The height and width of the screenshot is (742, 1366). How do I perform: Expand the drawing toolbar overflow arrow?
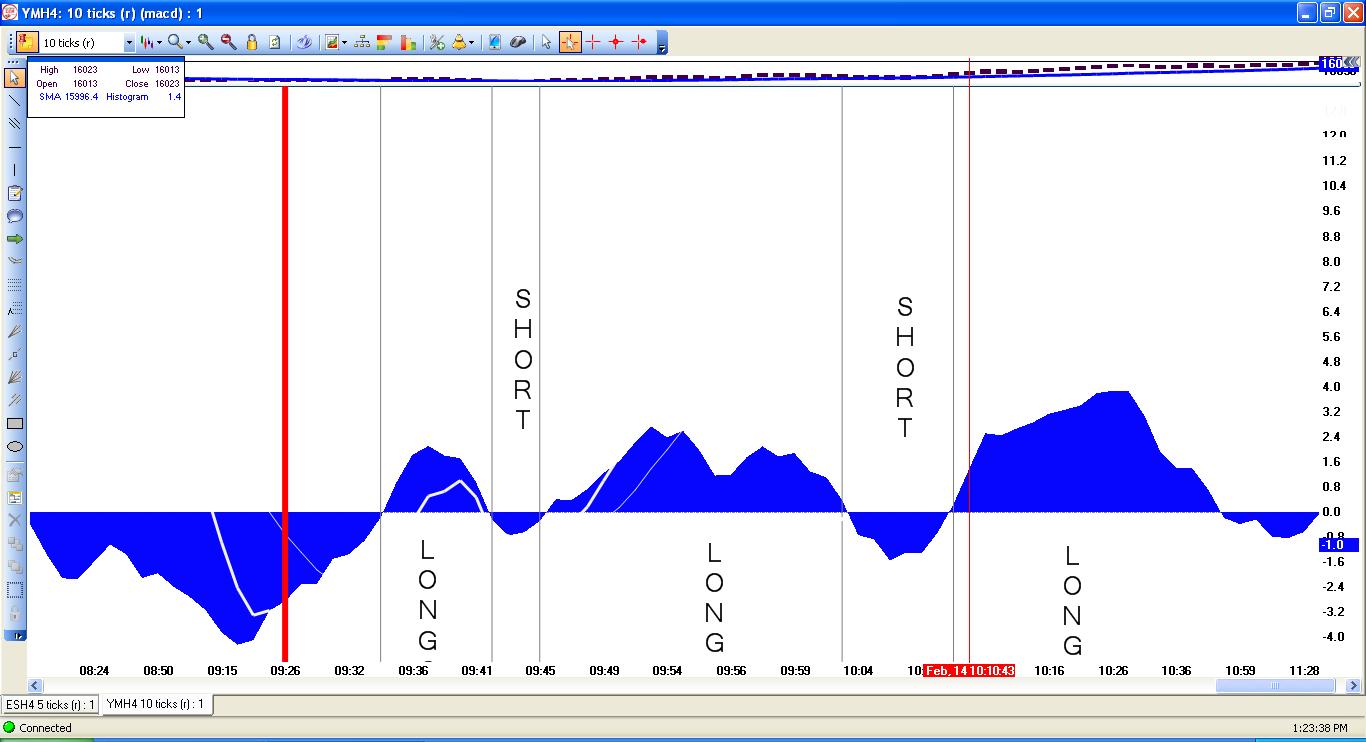click(16, 635)
